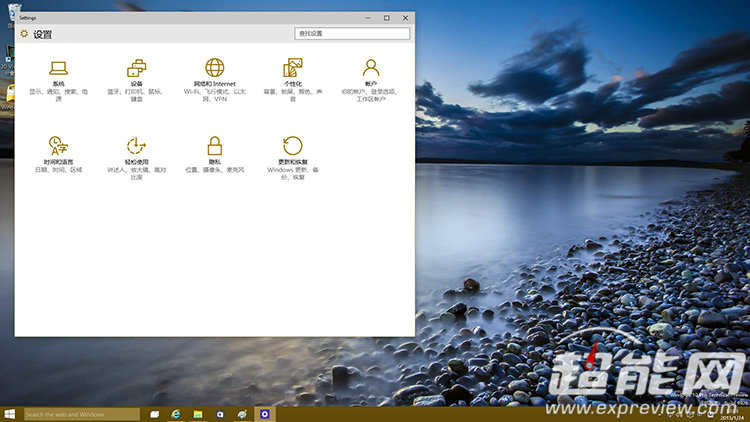
Task: Open the Store app from the taskbar
Action: (x=220, y=414)
